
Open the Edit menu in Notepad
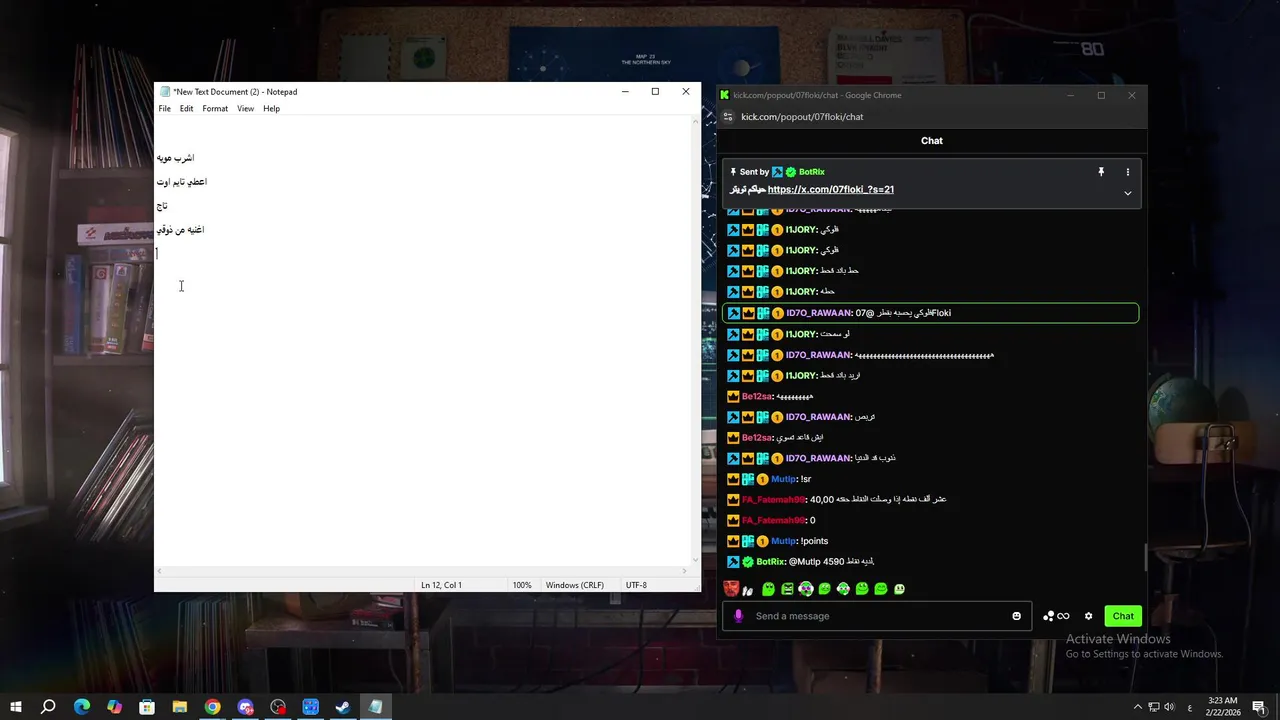click(x=186, y=108)
